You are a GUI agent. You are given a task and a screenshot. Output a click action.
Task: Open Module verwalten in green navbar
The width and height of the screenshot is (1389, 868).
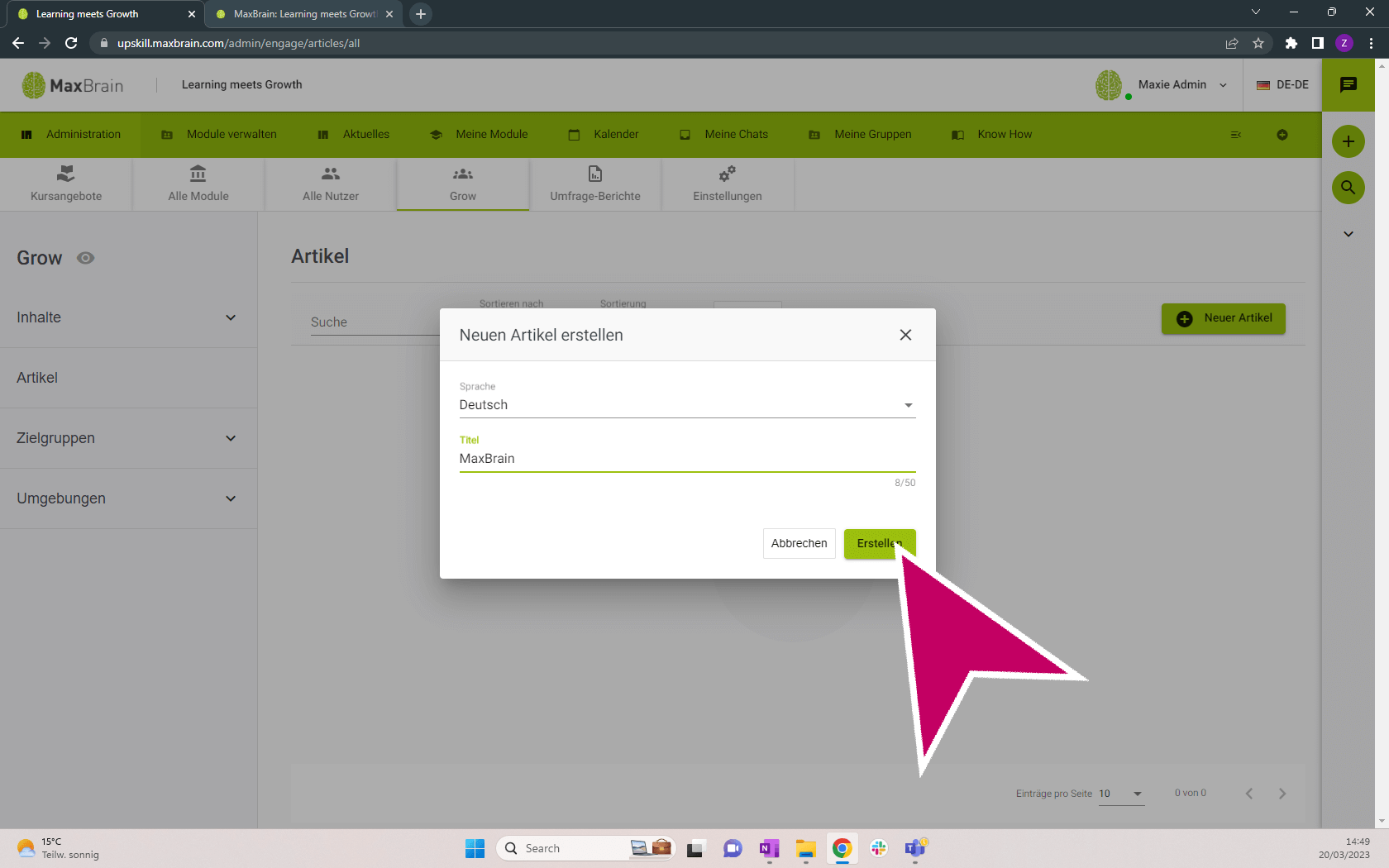219,135
